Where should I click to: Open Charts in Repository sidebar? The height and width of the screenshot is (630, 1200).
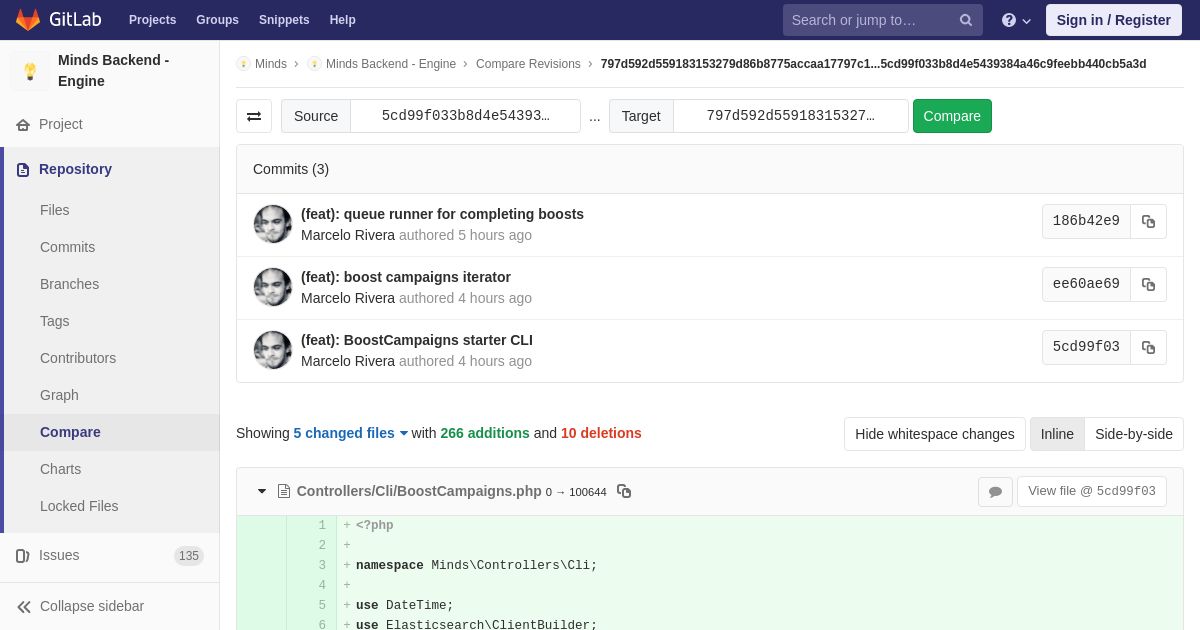coord(60,469)
